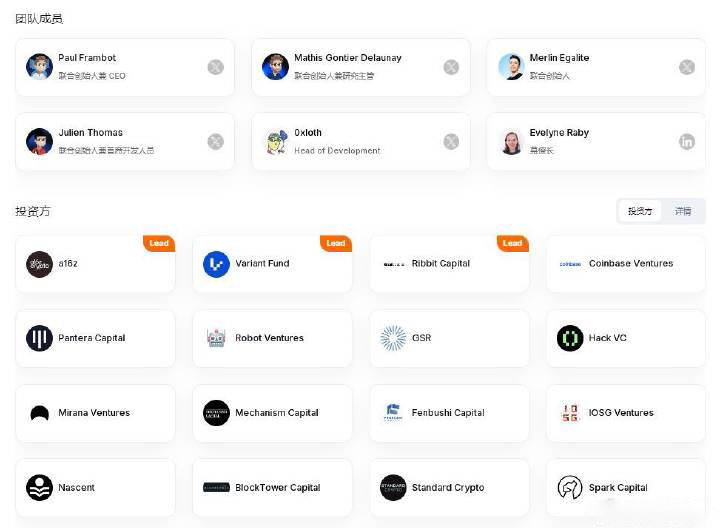720x528 pixels.
Task: Click Merlin Egalite's avatar photo
Action: [511, 67]
